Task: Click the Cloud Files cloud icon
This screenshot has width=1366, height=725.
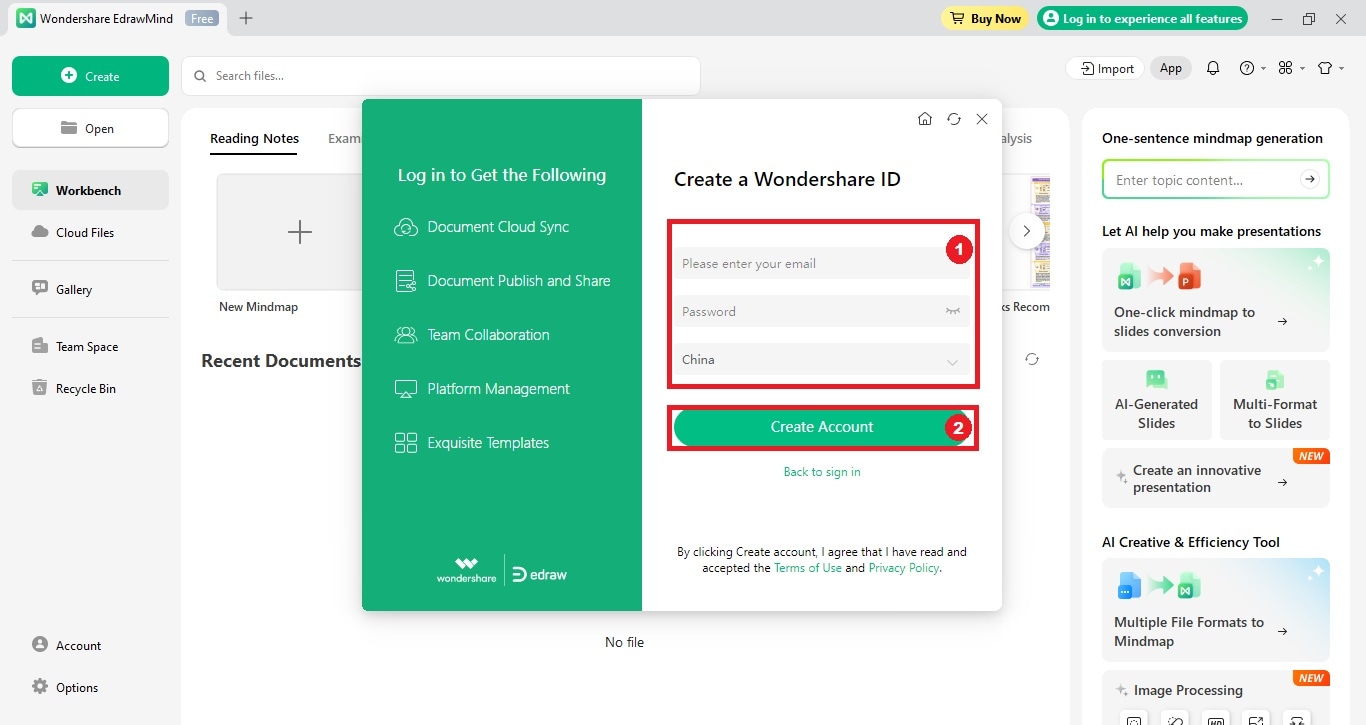Action: (40, 232)
